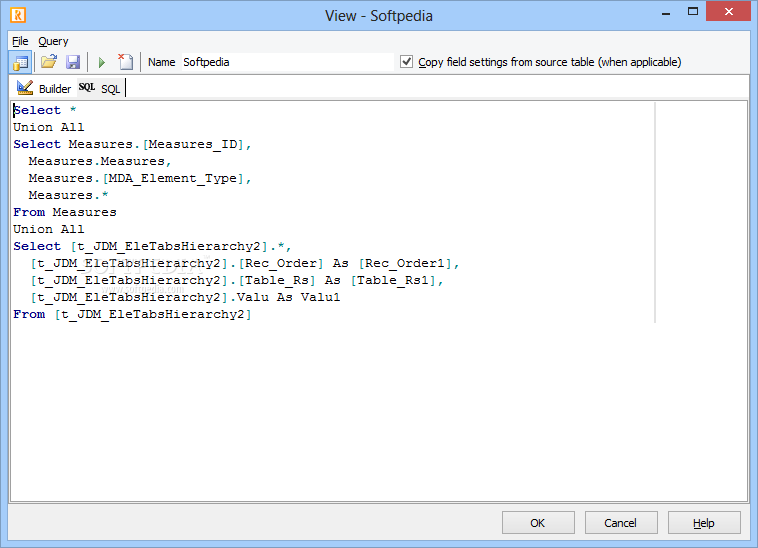This screenshot has width=758, height=548.
Task: Click 'Select [t_JDM_EleTabsHierarchy2].*,' line
Action: [x=152, y=246]
